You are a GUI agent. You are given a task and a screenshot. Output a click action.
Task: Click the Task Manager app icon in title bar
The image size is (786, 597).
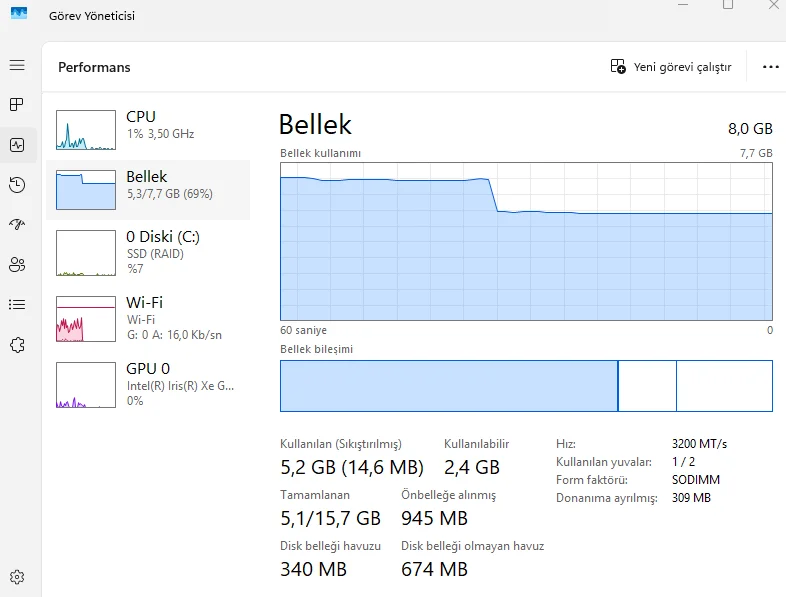(x=19, y=13)
